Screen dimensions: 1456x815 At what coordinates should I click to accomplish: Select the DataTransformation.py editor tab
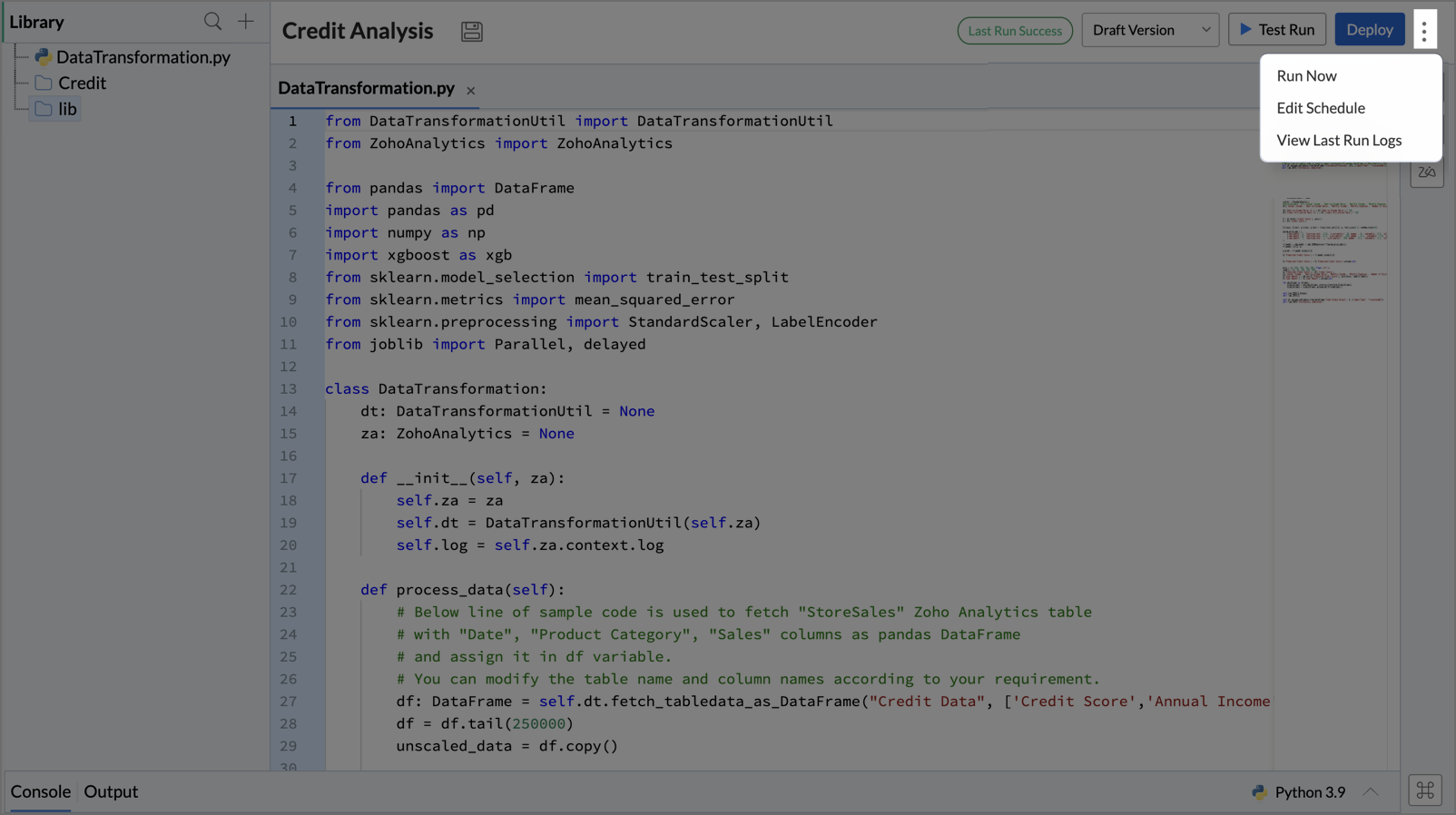tap(366, 88)
